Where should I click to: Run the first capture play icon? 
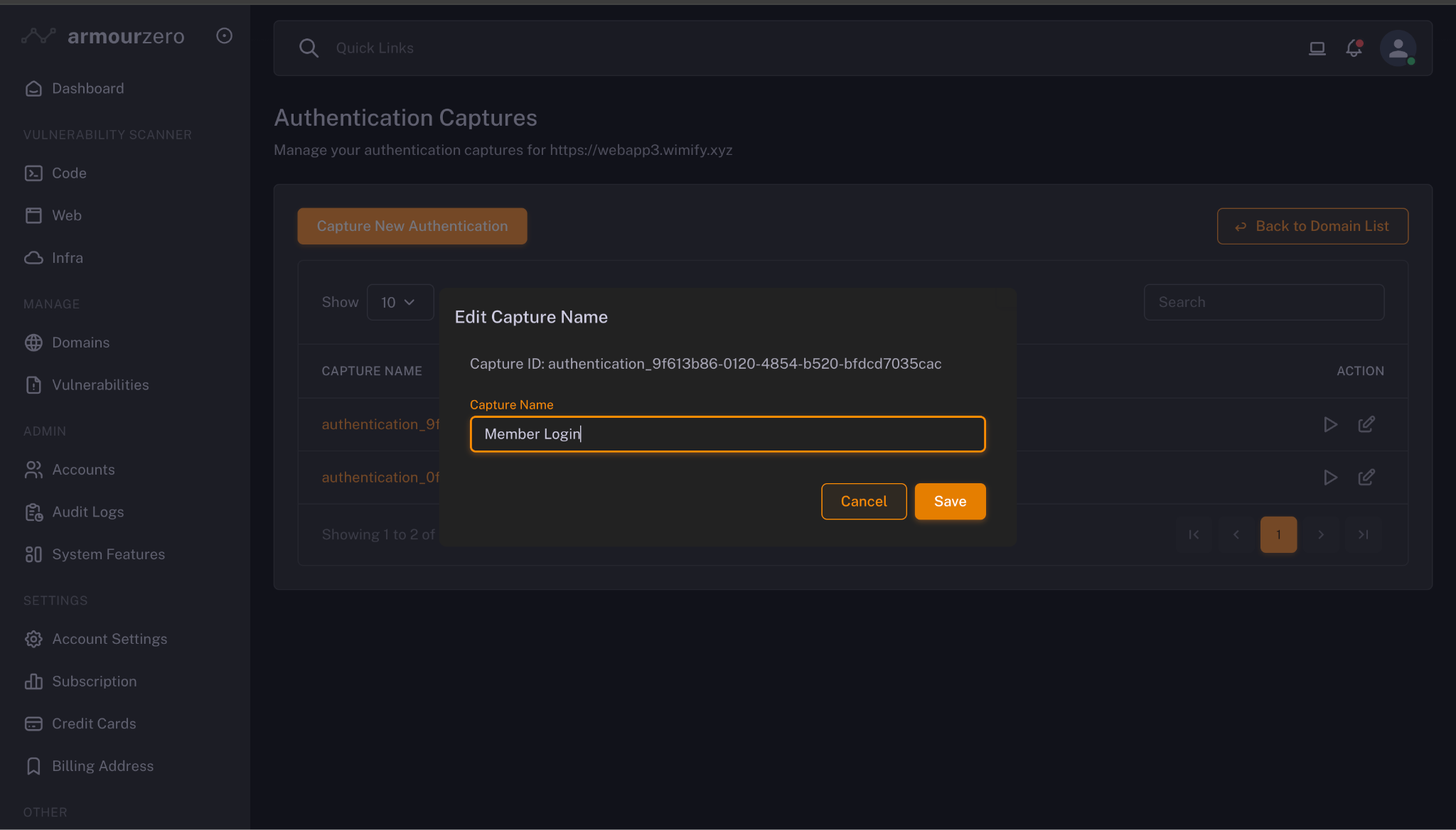tap(1330, 425)
